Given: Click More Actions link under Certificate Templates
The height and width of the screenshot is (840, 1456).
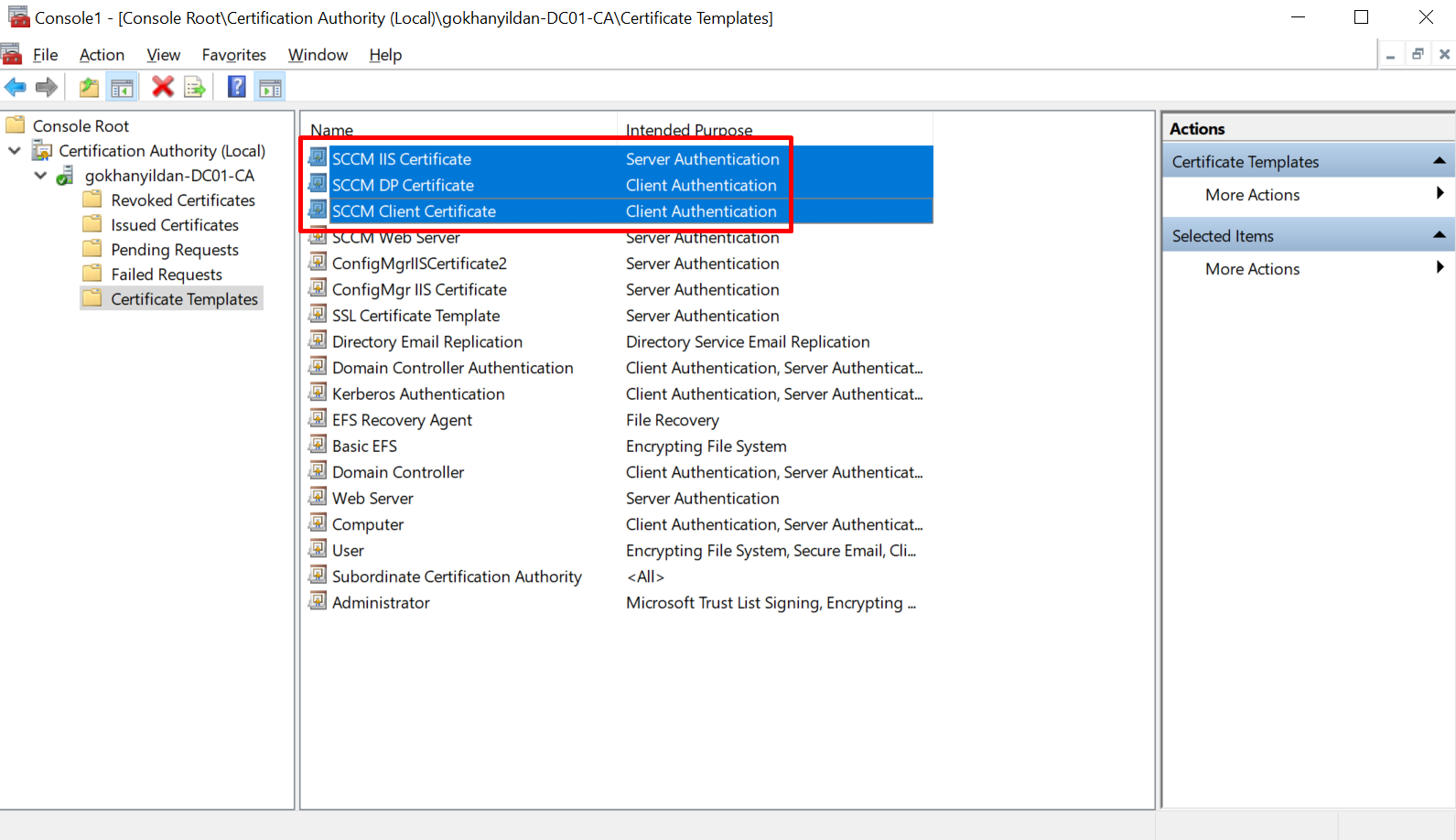Looking at the screenshot, I should tap(1252, 195).
